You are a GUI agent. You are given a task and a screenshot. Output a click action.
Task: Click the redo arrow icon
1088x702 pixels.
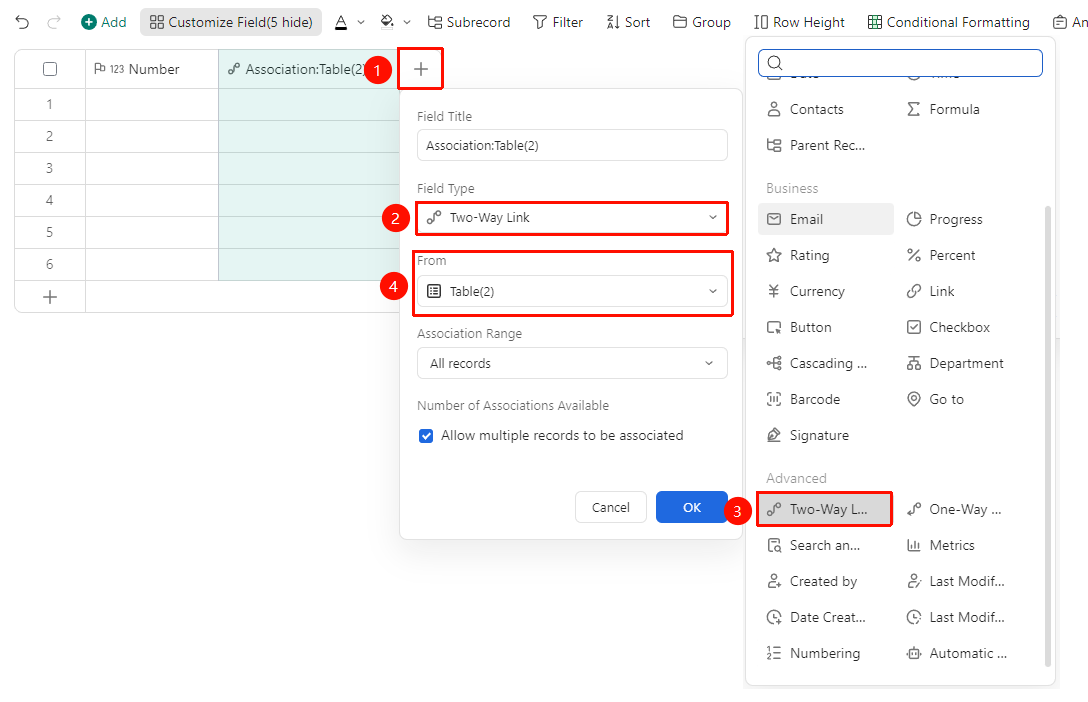[x=53, y=22]
